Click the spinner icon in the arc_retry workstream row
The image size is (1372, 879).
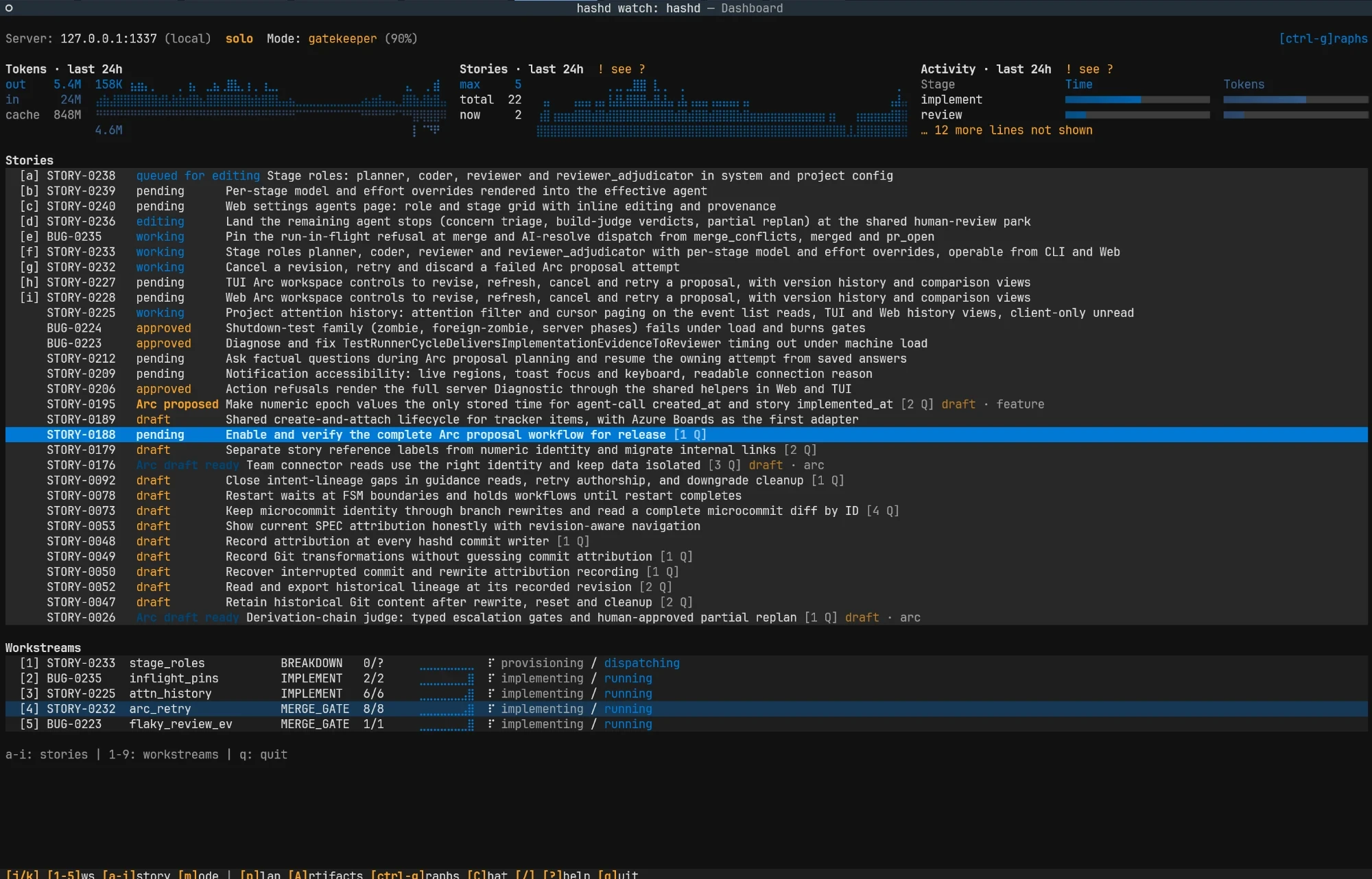(x=491, y=709)
